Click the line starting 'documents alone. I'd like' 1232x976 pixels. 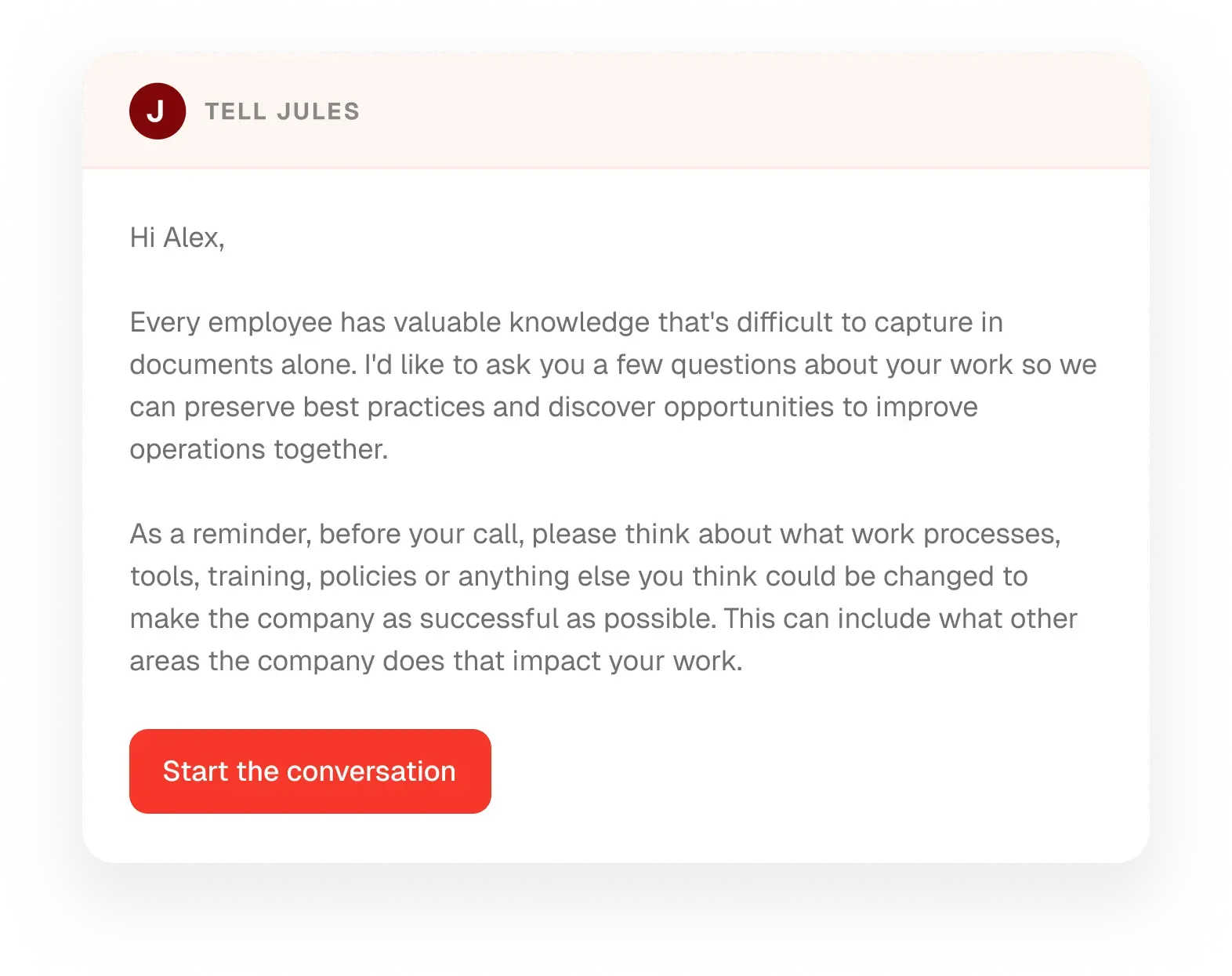[x=613, y=365]
